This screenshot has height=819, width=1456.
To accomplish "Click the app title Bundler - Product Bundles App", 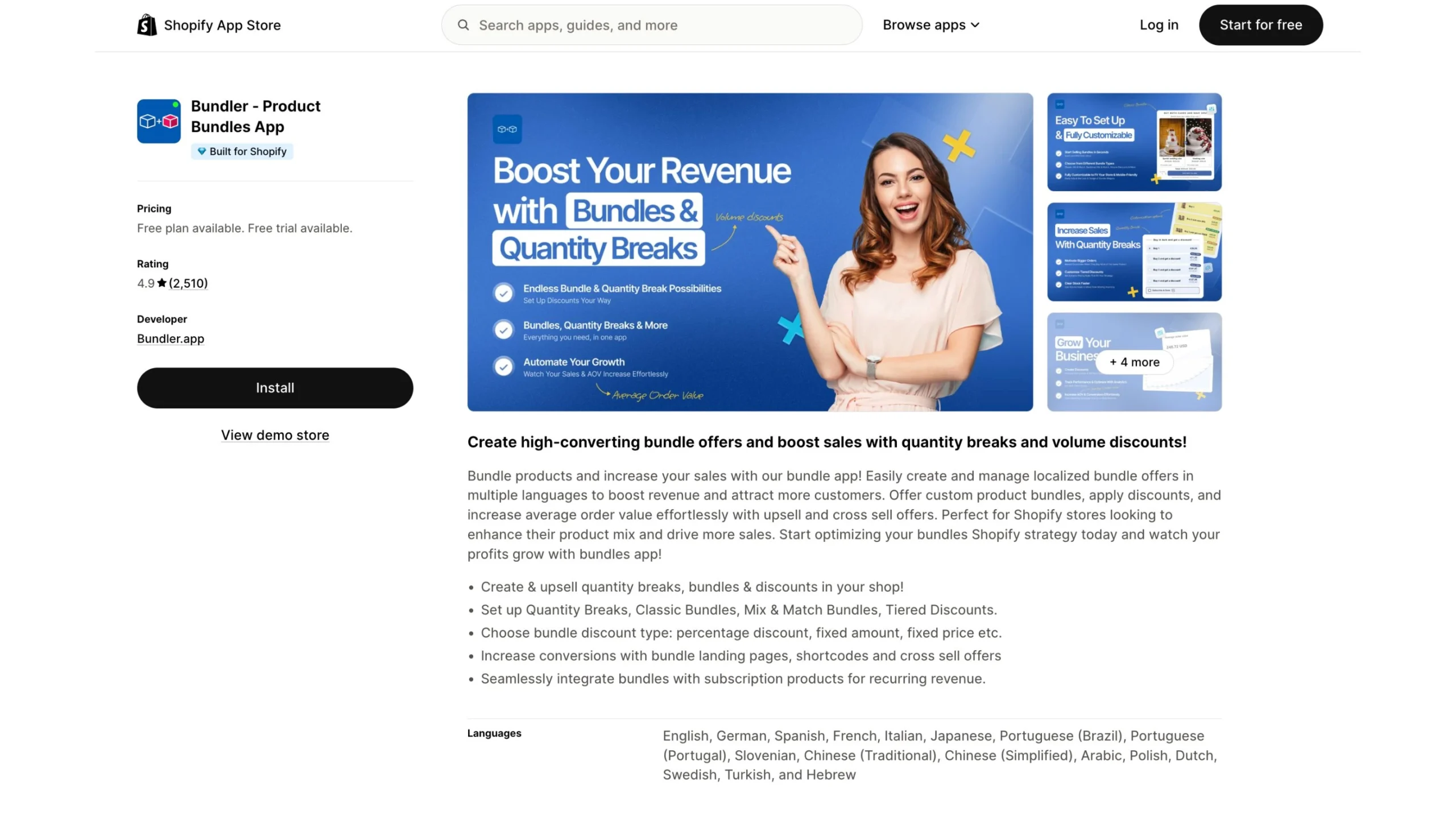I will 255,117.
